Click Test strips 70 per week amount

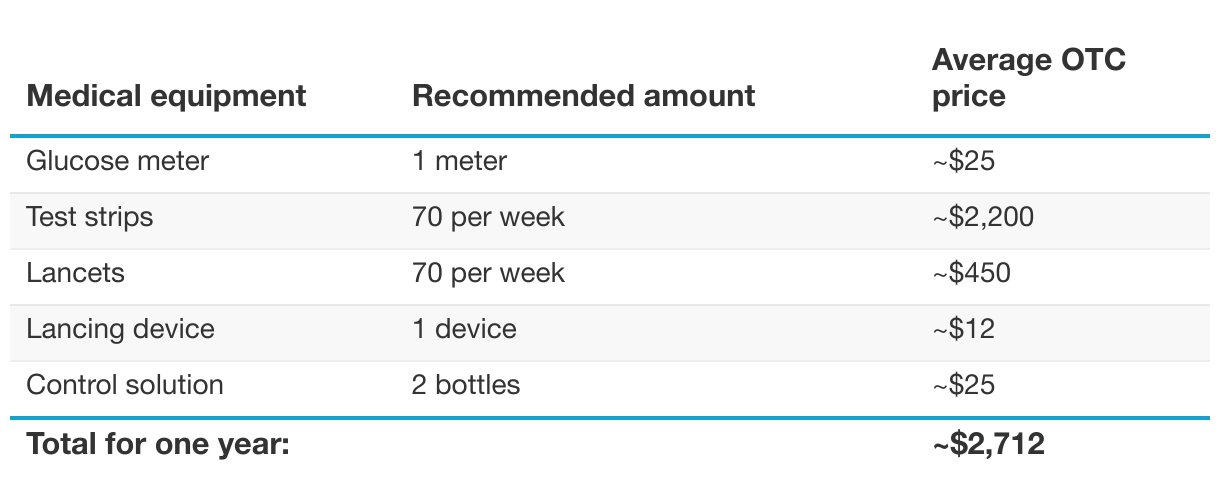click(488, 217)
